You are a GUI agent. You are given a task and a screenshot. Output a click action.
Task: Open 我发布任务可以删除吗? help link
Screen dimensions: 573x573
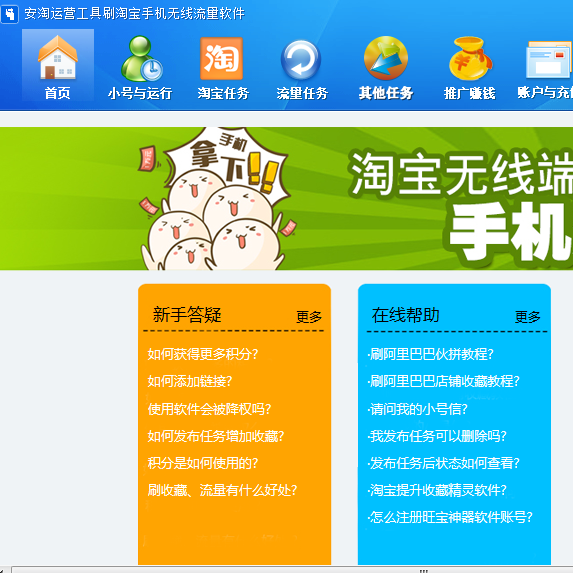437,436
